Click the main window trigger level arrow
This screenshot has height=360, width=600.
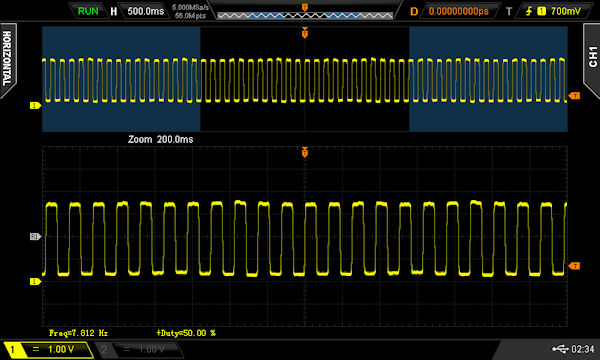click(x=574, y=96)
